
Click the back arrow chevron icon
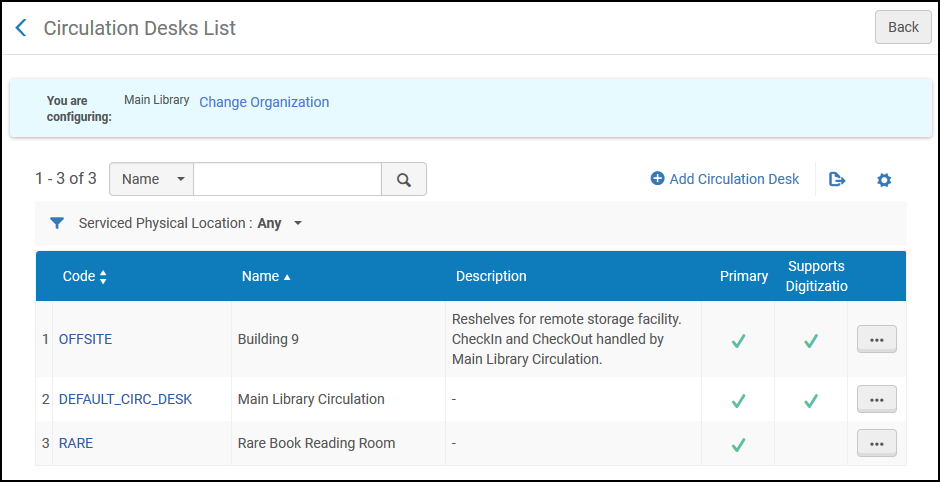click(21, 28)
